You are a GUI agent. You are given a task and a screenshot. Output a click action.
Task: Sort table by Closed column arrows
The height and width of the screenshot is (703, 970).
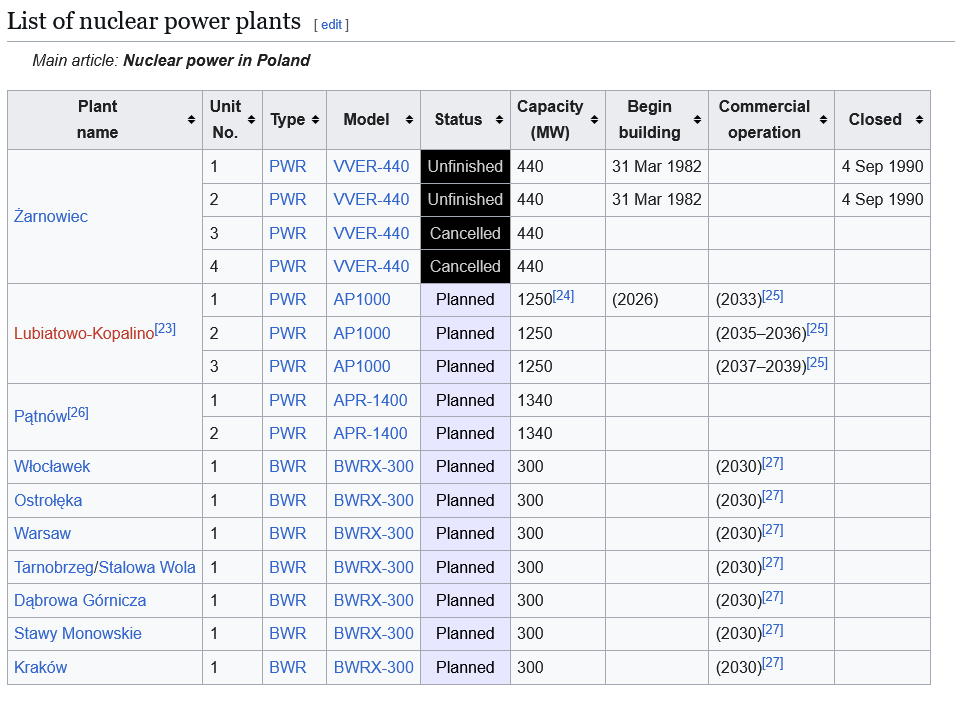click(x=919, y=119)
